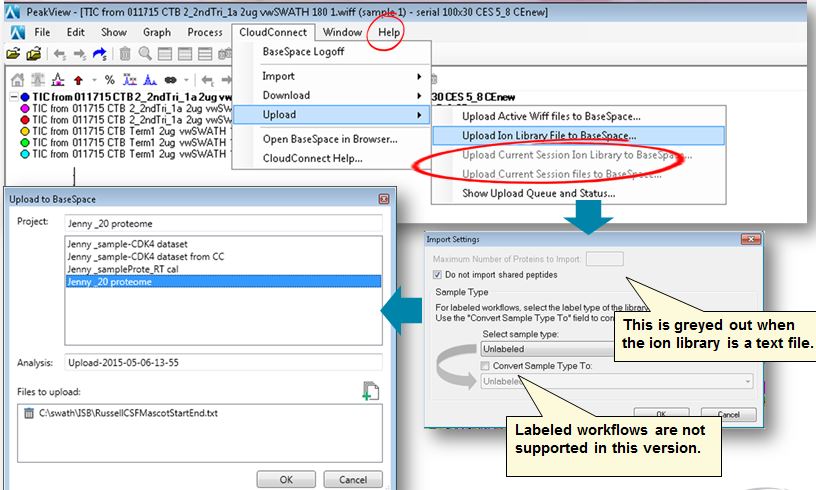Click the percent icon in graph toolbar

109,80
